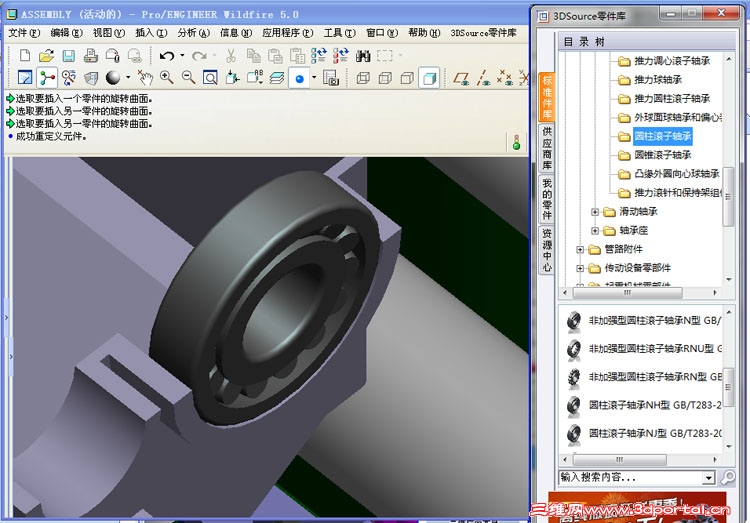This screenshot has height=523, width=750.
Task: Expand the 管路附件 tree node
Action: (x=581, y=249)
